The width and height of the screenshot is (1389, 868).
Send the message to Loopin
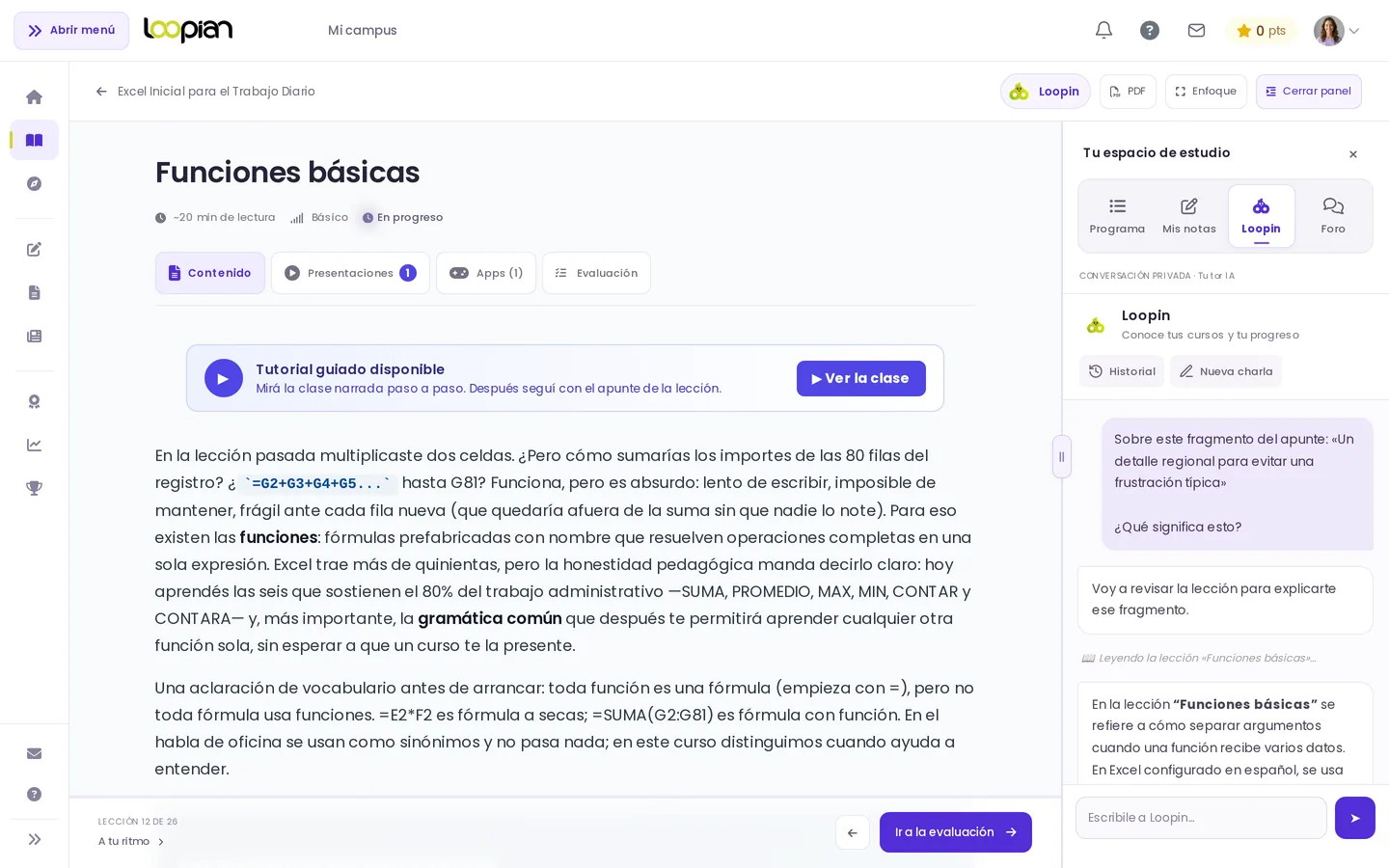1355,818
